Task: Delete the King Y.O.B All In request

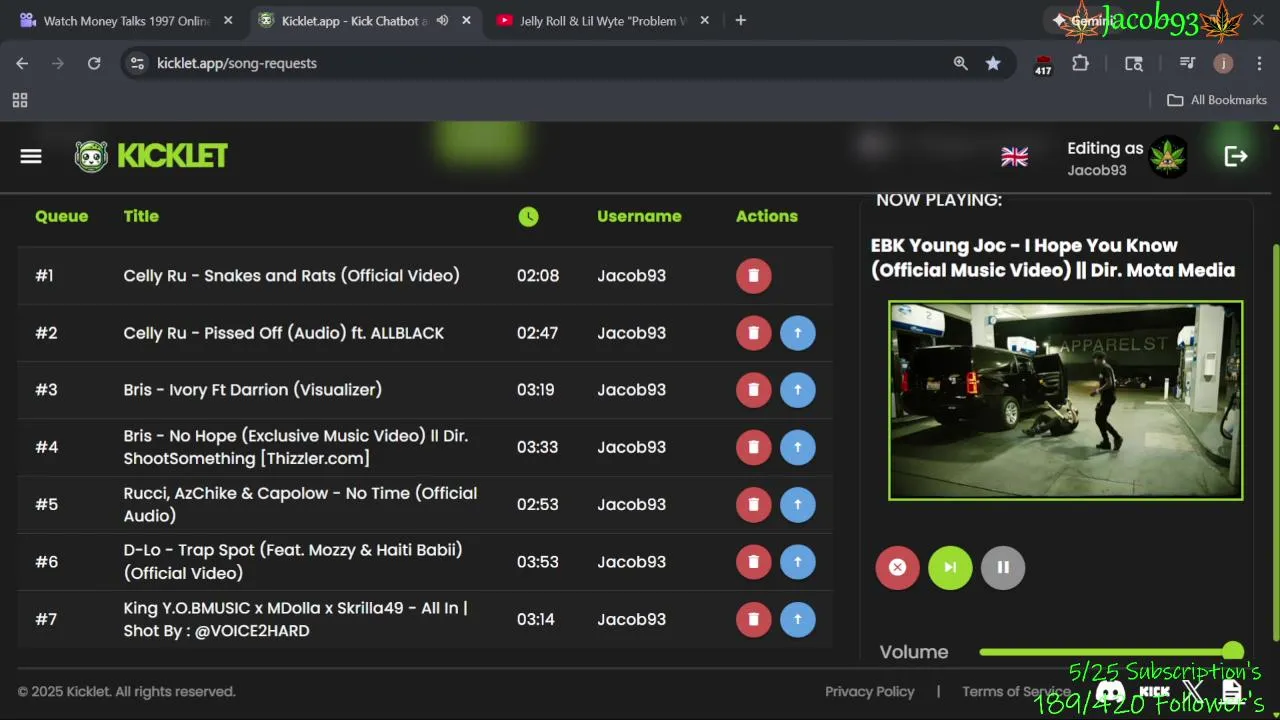Action: coord(754,619)
